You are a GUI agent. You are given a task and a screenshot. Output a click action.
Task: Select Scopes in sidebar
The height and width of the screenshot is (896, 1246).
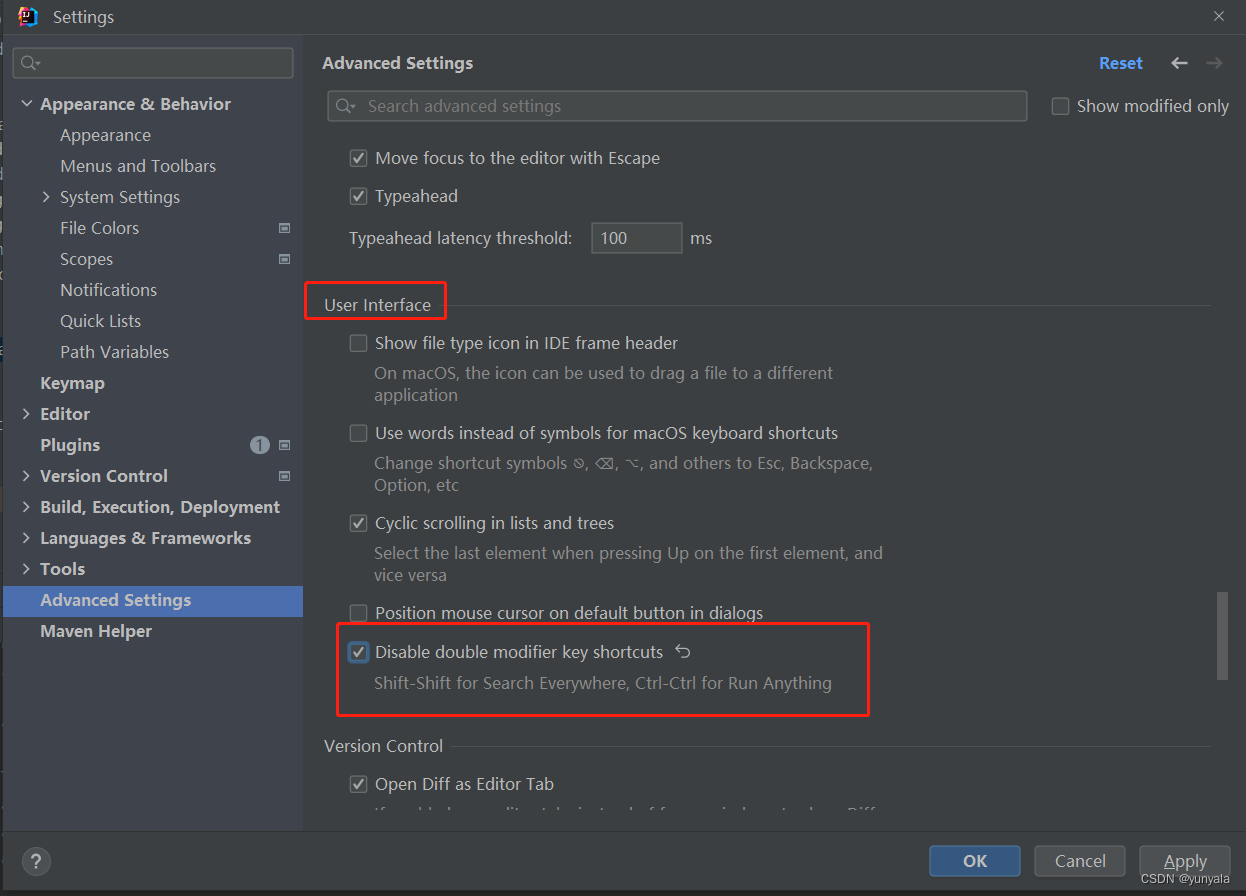point(86,259)
